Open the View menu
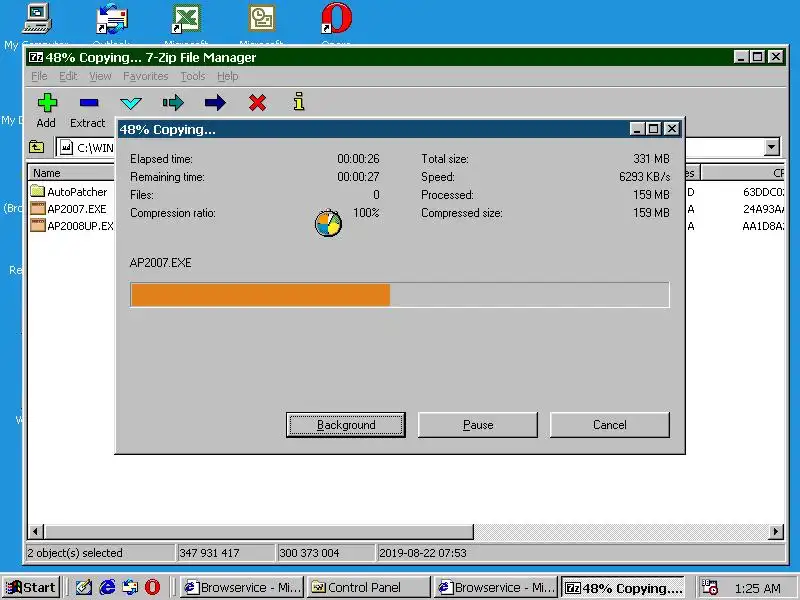This screenshot has height=600, width=800. (x=100, y=77)
